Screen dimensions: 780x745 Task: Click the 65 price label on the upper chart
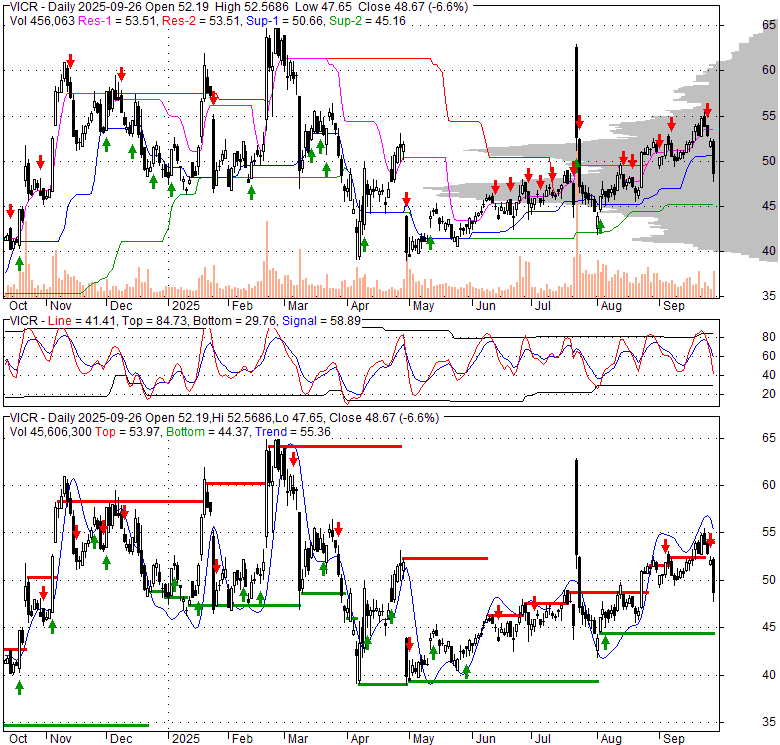(x=769, y=25)
